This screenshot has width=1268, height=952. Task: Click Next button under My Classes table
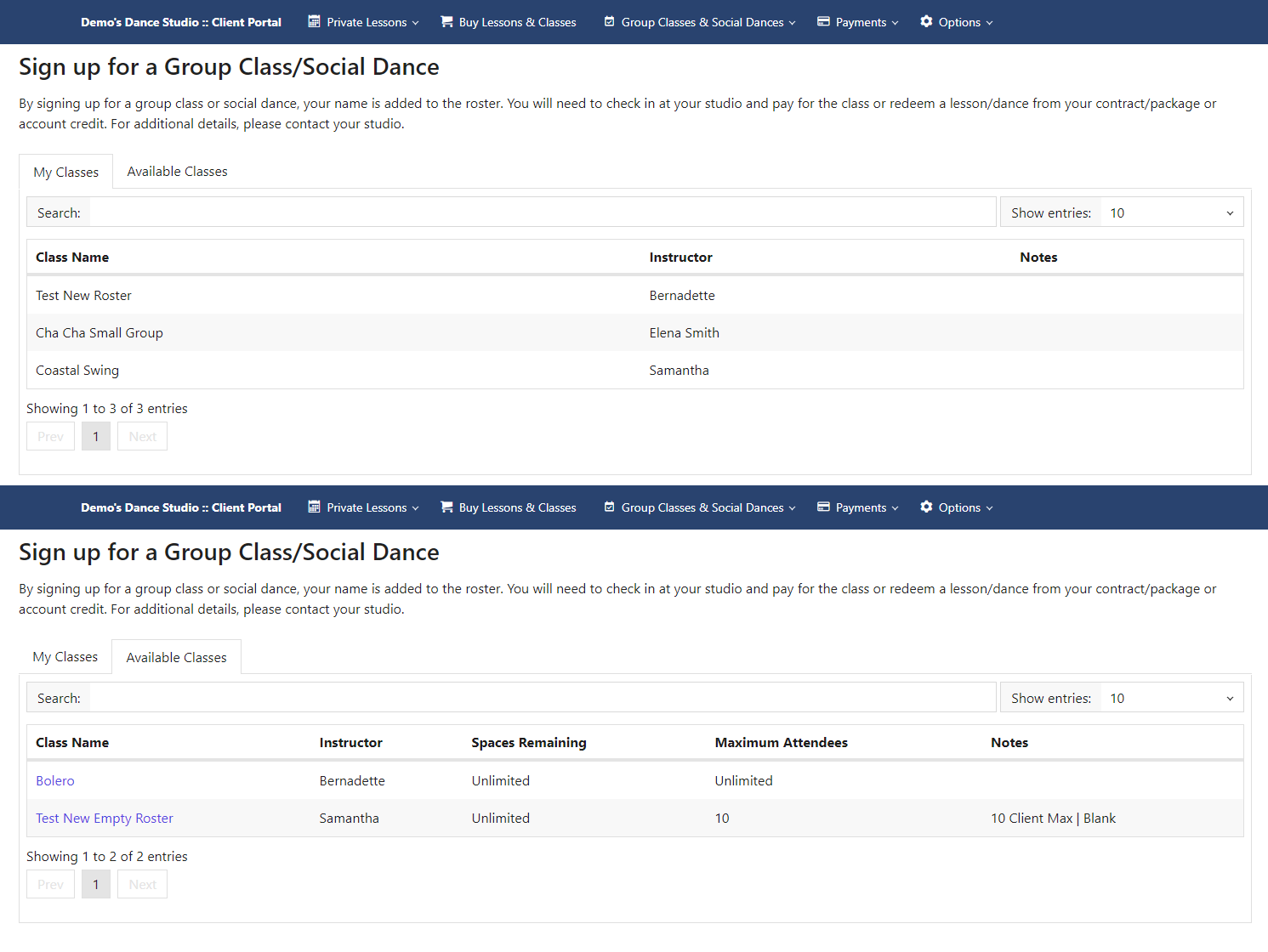point(142,436)
